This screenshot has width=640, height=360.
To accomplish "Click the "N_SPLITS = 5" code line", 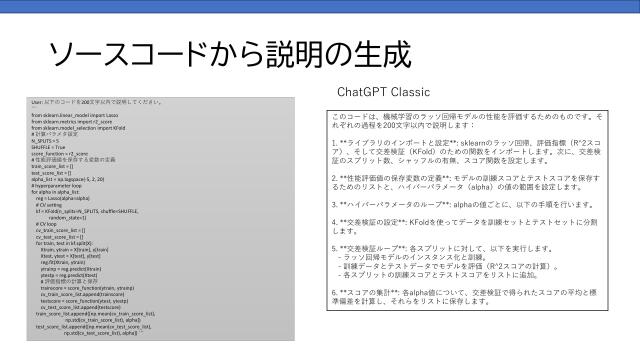I will (45, 141).
